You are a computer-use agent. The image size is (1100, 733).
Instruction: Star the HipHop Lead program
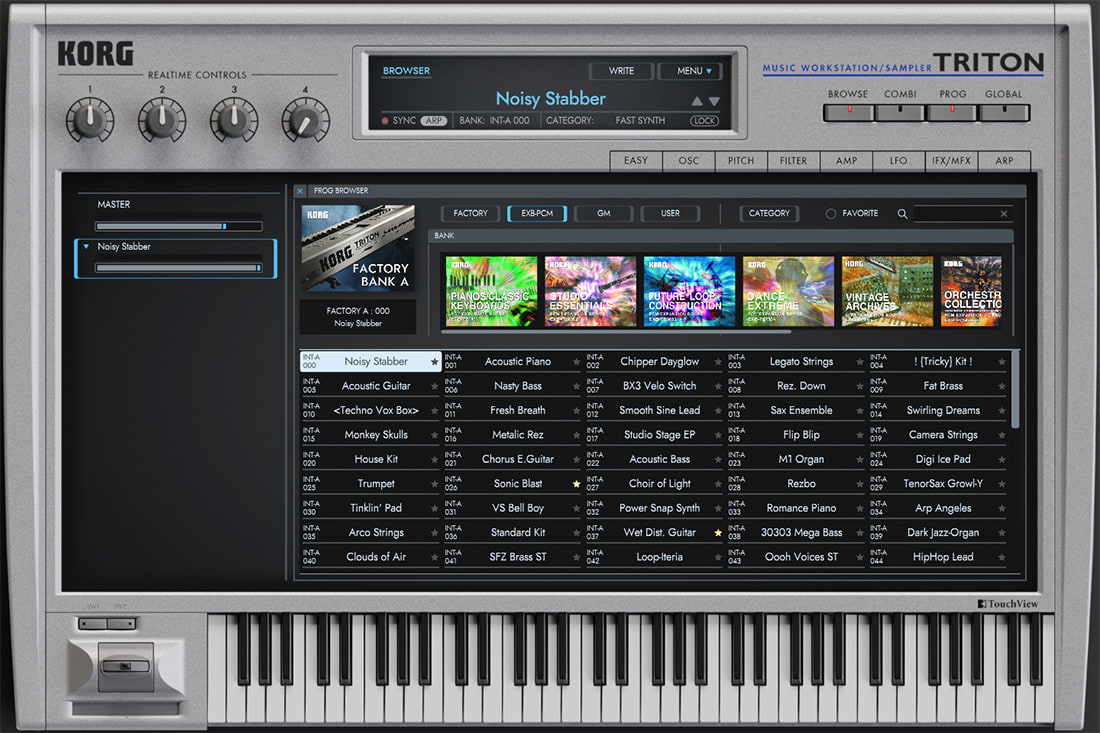[1002, 558]
